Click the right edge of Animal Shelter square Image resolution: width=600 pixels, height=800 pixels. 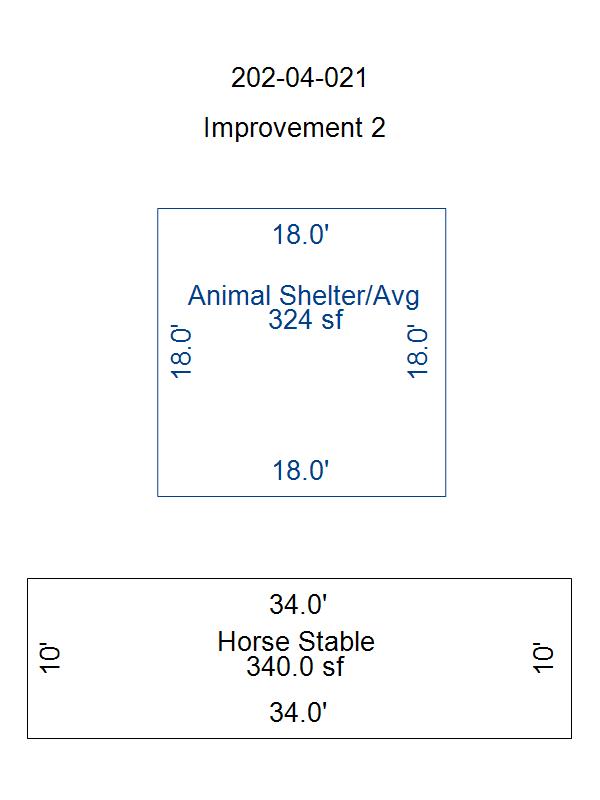pos(445,352)
